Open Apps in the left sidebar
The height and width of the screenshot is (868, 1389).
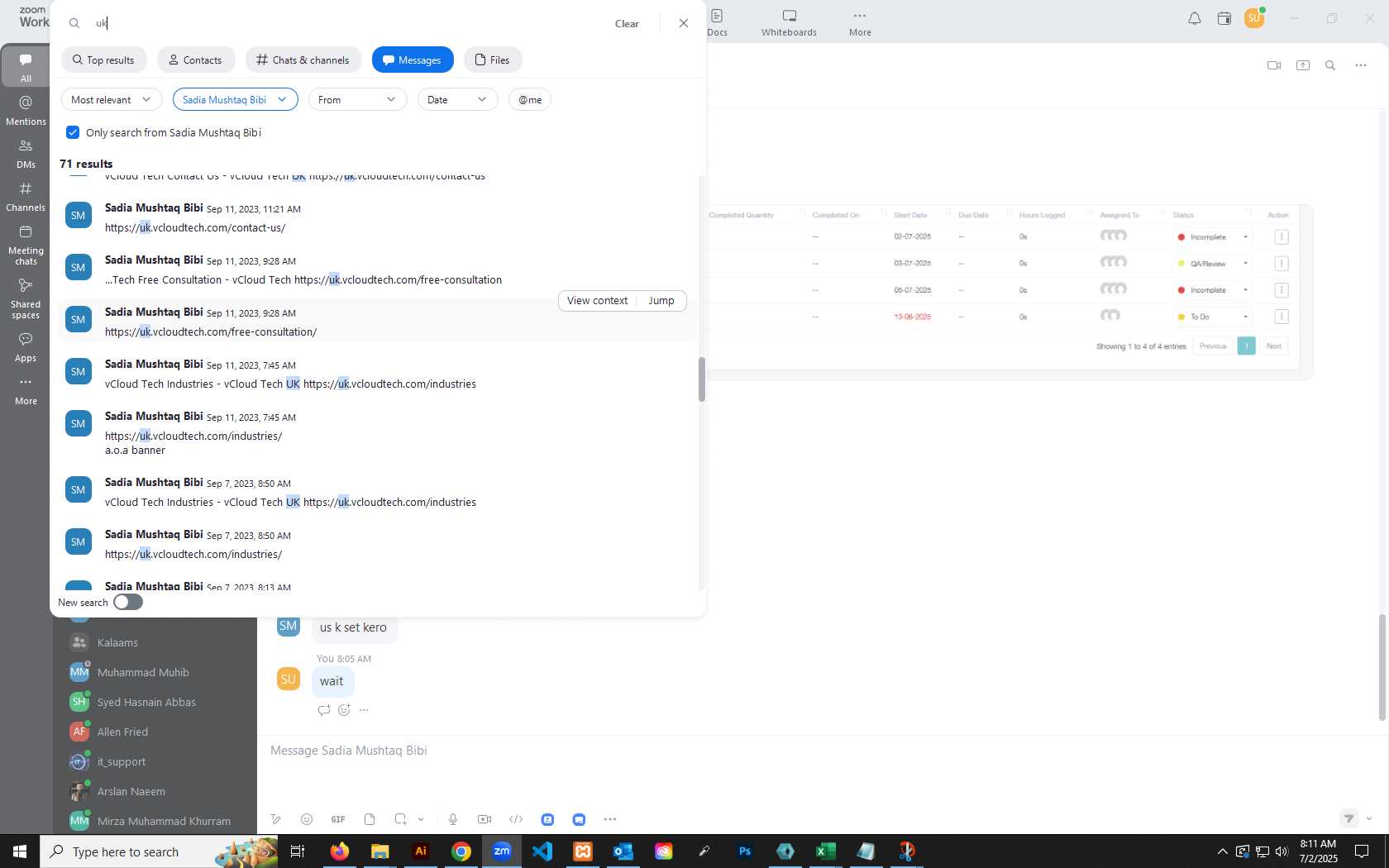[x=26, y=347]
